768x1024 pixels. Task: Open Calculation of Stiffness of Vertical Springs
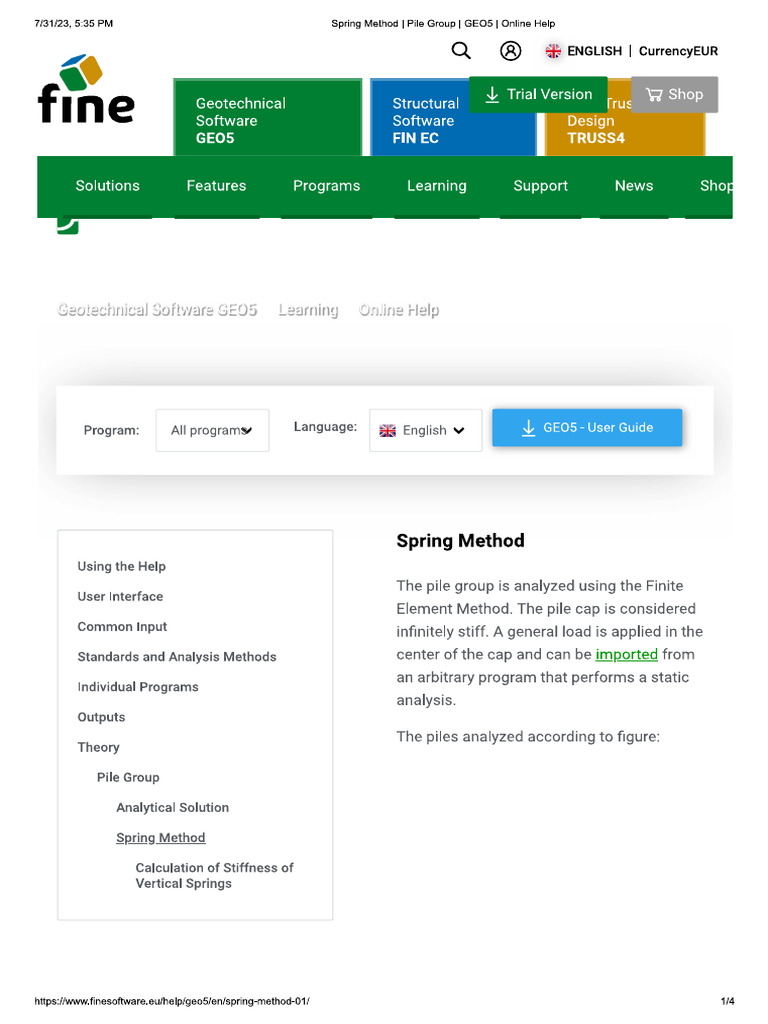click(x=214, y=876)
